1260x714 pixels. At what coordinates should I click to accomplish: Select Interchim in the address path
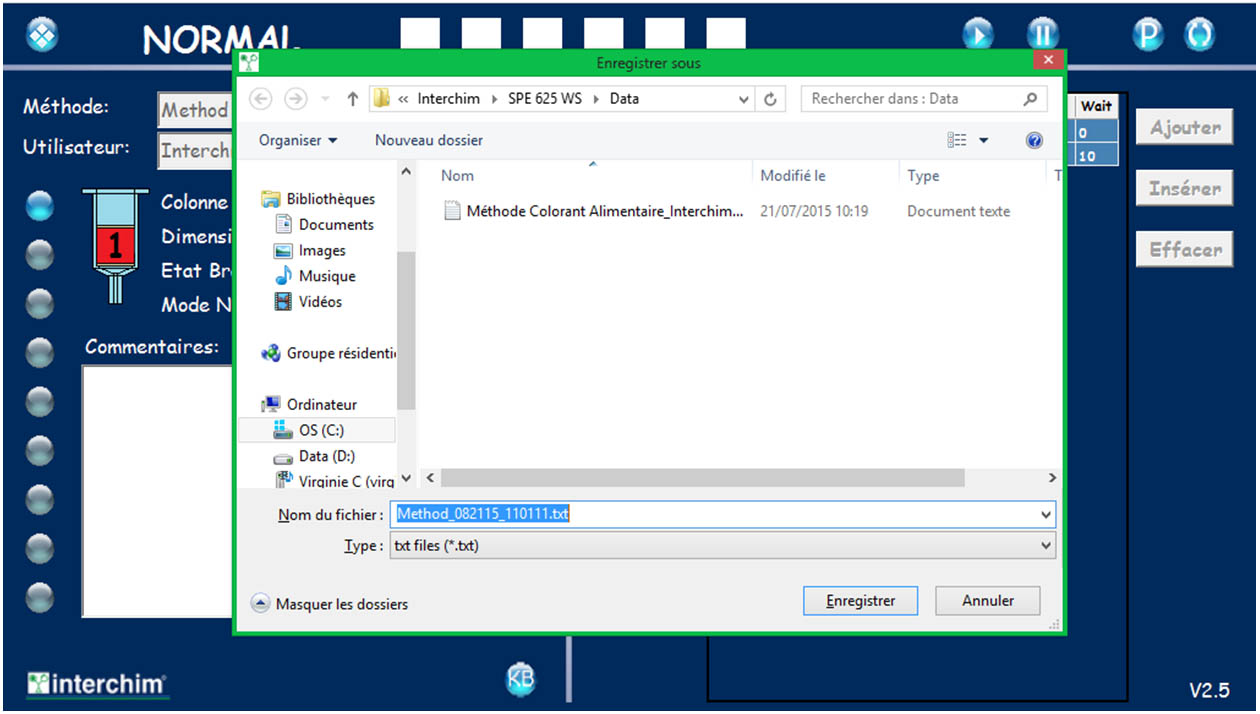(448, 99)
